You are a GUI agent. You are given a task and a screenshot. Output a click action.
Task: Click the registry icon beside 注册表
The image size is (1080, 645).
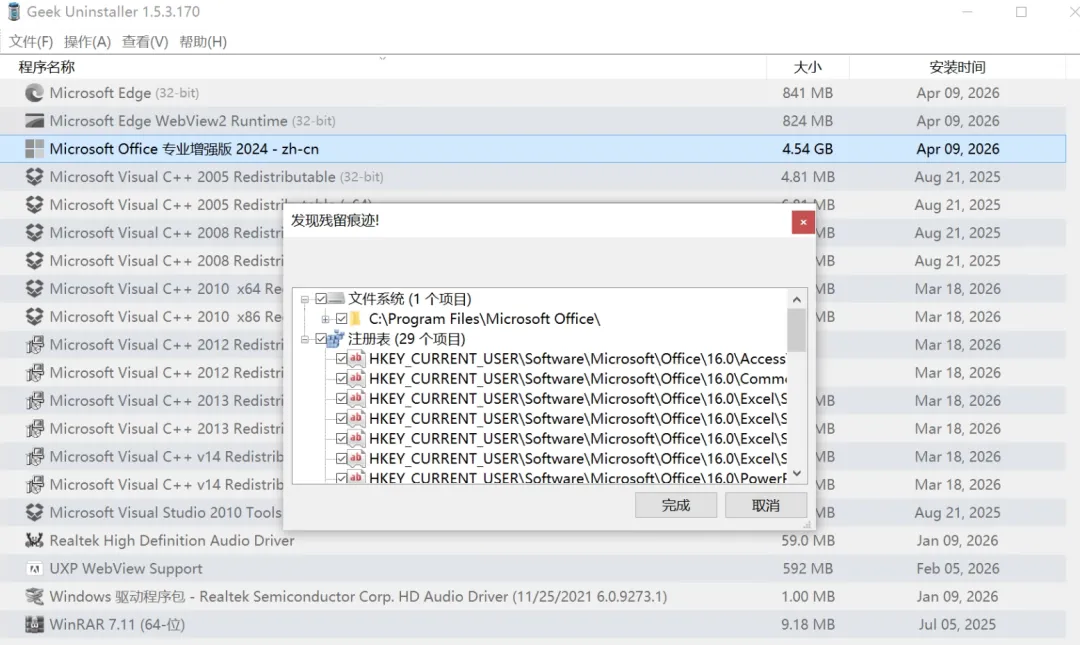click(337, 339)
